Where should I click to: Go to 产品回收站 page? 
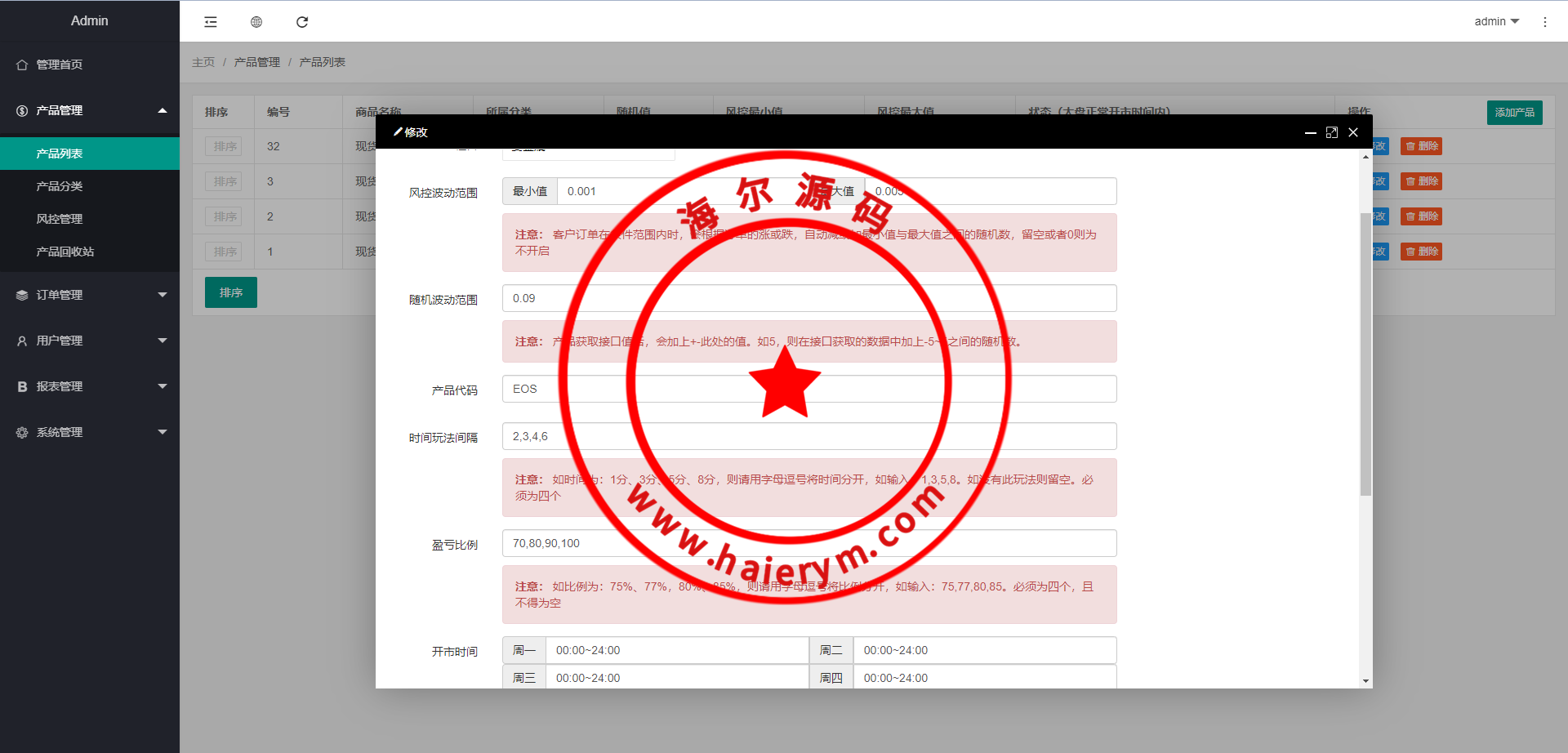coord(65,252)
